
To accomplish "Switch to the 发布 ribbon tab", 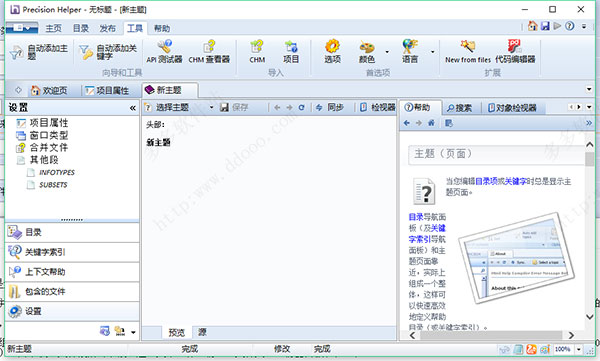I will coord(108,28).
